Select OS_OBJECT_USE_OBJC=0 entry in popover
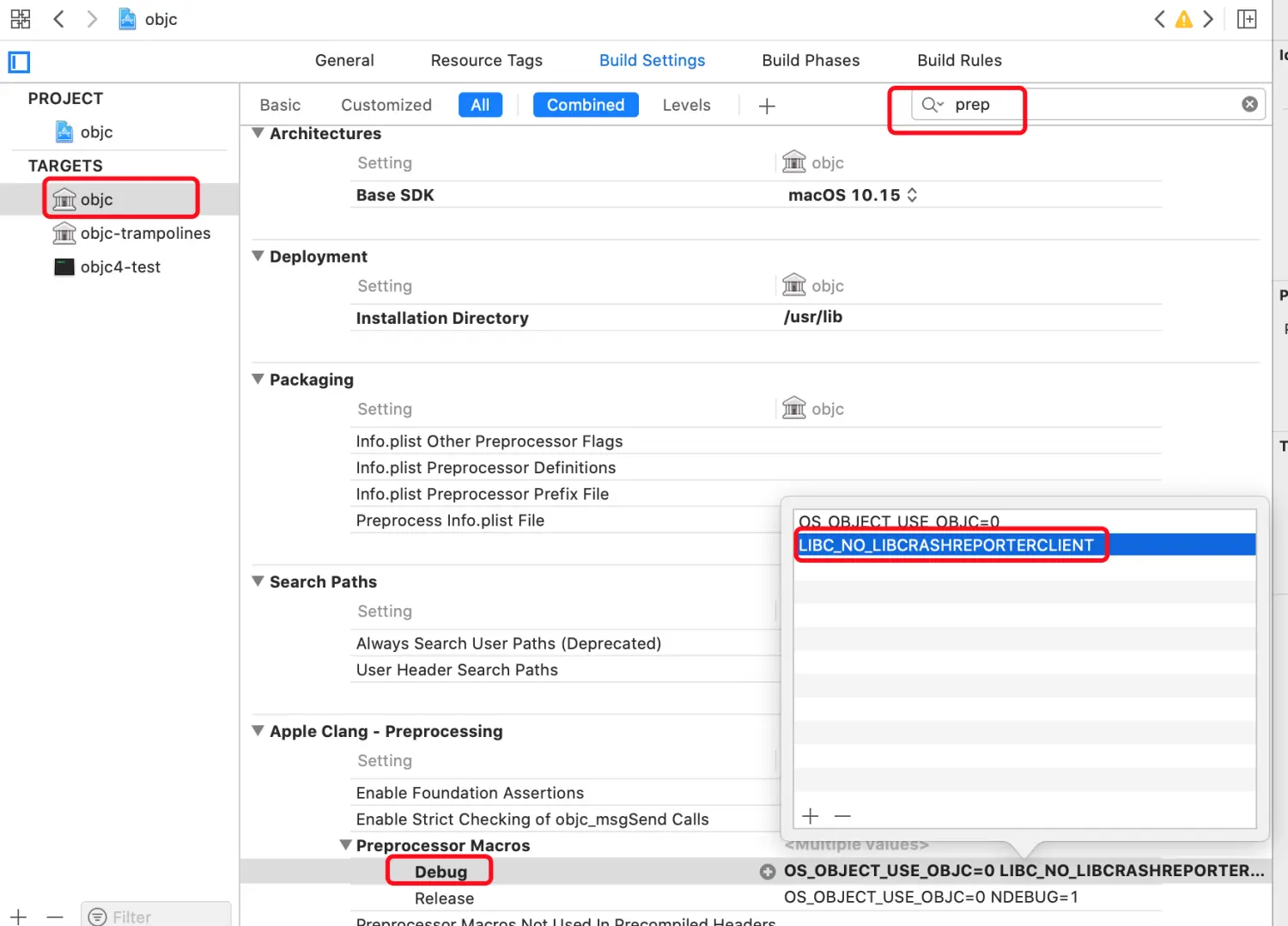1288x926 pixels. (x=1024, y=521)
